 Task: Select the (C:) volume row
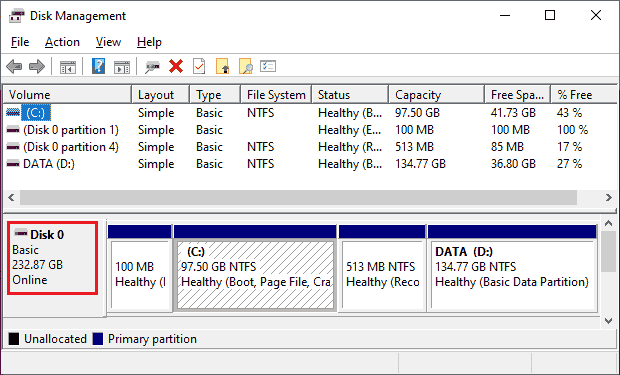310,113
